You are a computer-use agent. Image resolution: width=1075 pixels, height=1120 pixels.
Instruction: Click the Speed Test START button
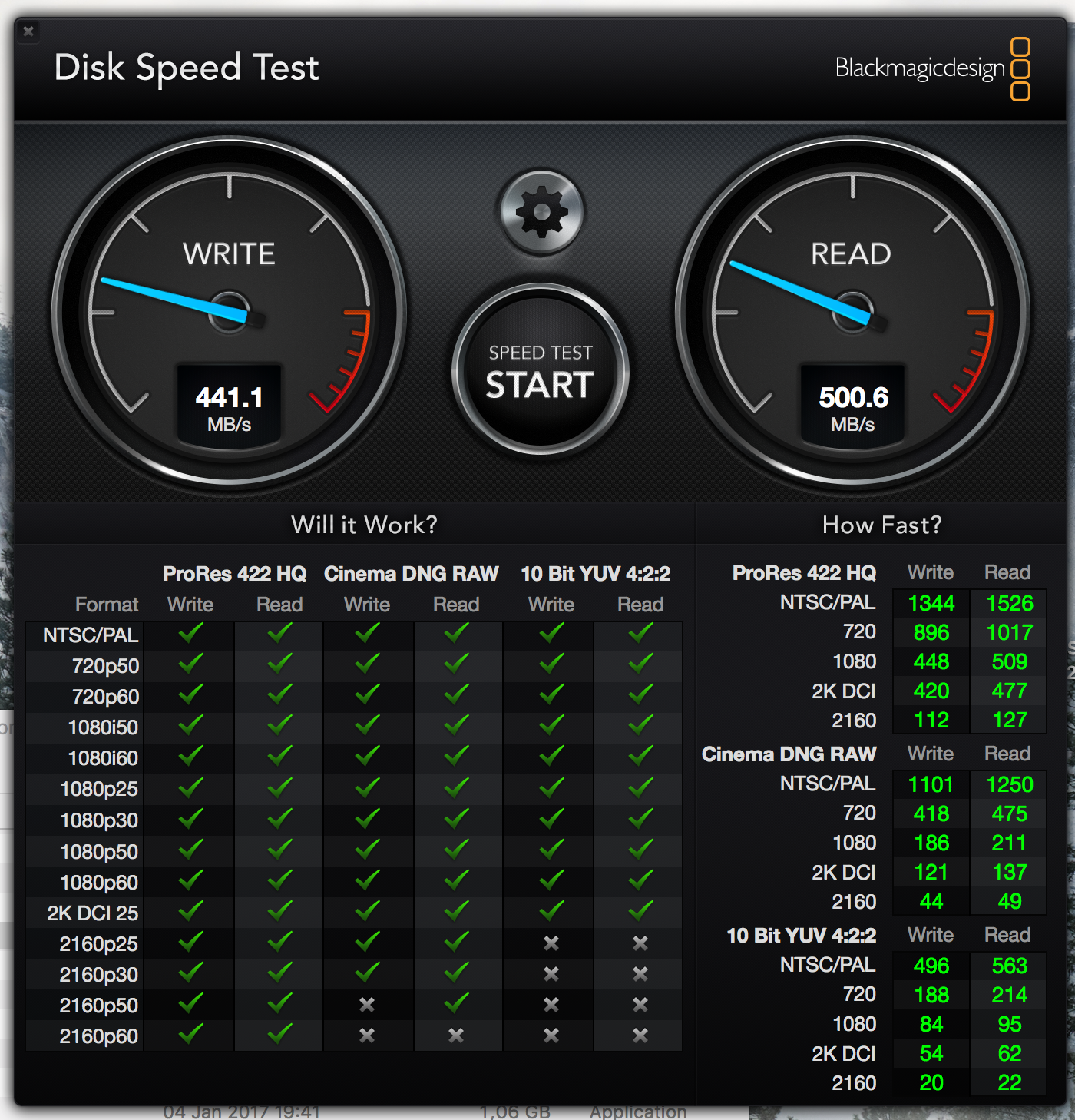pos(541,372)
